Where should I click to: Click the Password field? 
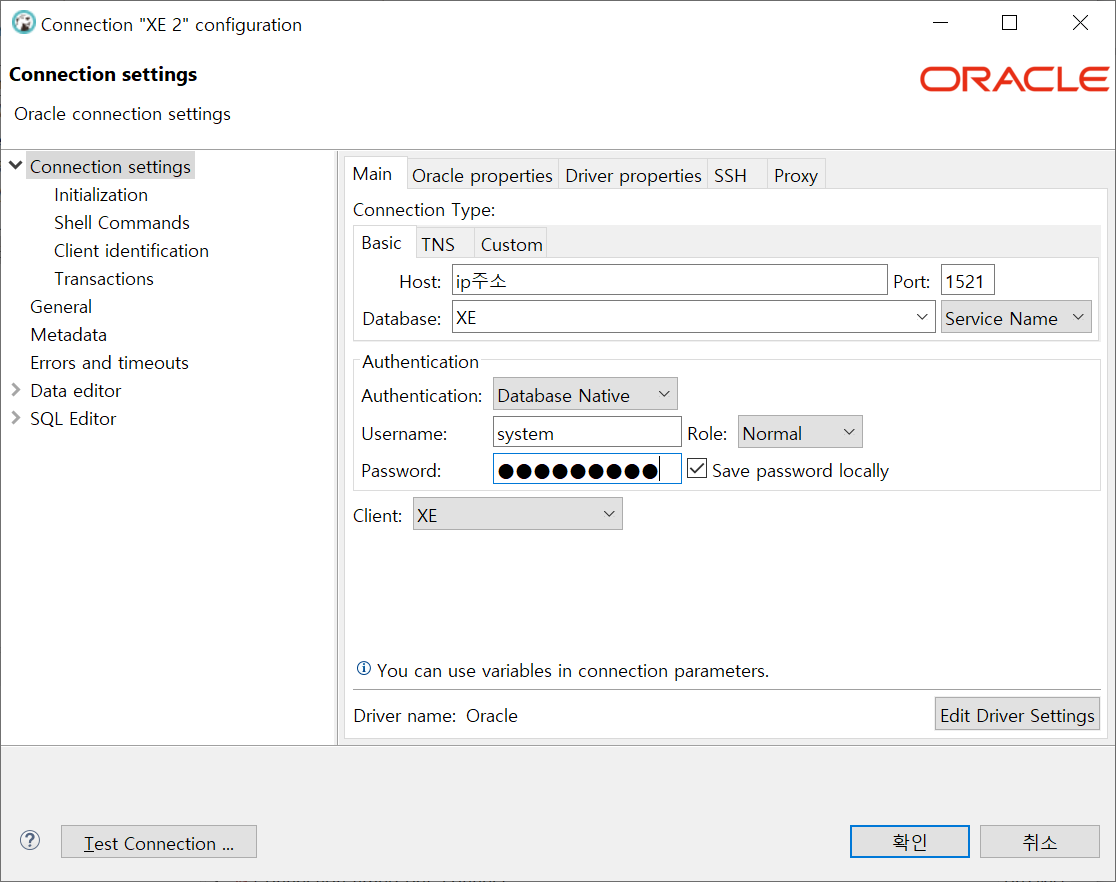[586, 469]
